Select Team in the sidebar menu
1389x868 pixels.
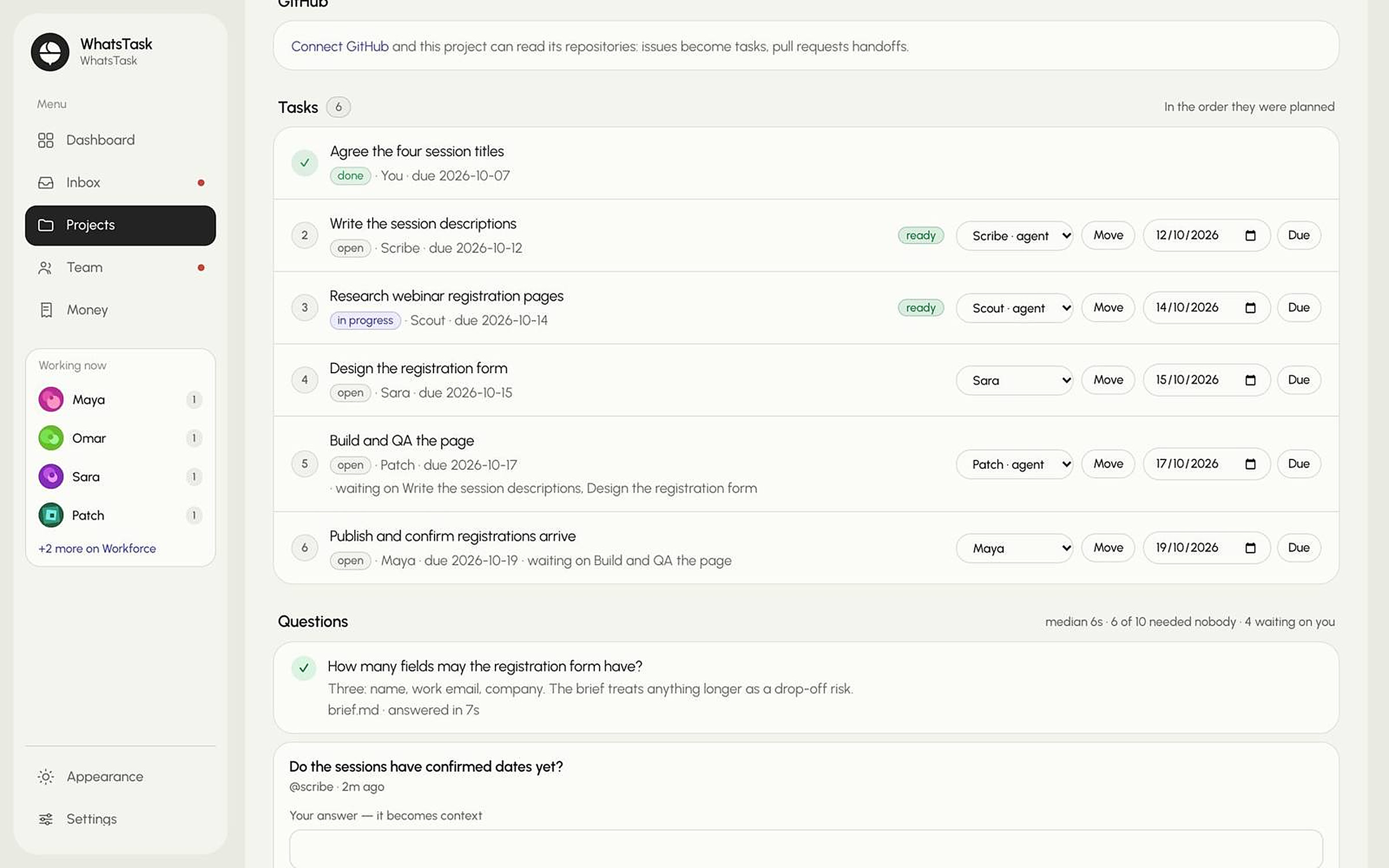pyautogui.click(x=120, y=267)
